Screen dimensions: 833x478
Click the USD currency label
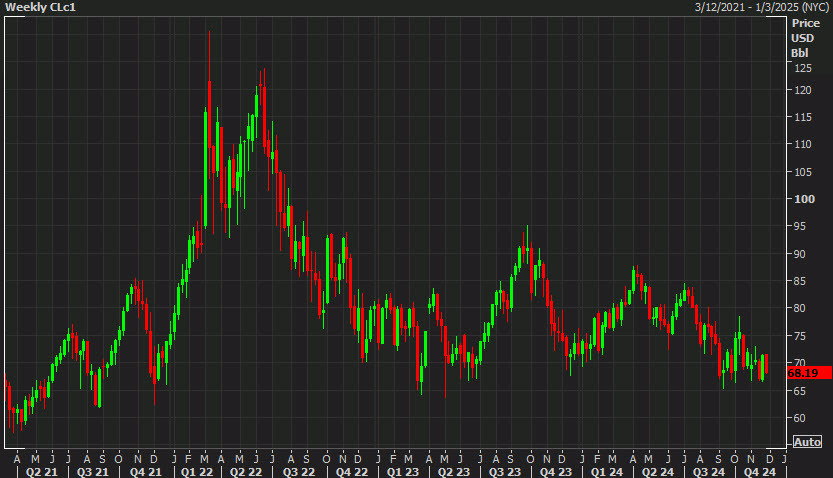[x=802, y=38]
